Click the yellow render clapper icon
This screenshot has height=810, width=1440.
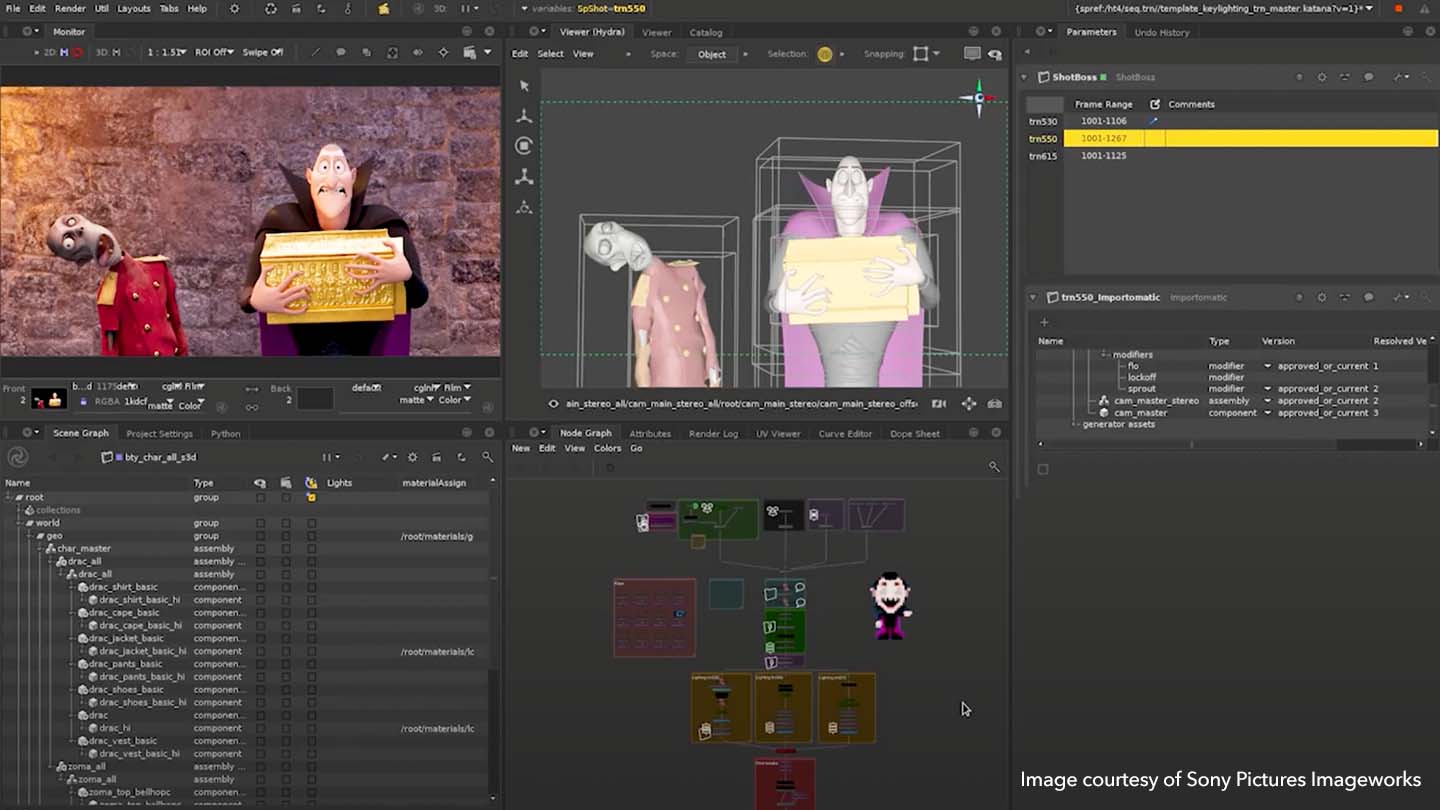coord(384,8)
